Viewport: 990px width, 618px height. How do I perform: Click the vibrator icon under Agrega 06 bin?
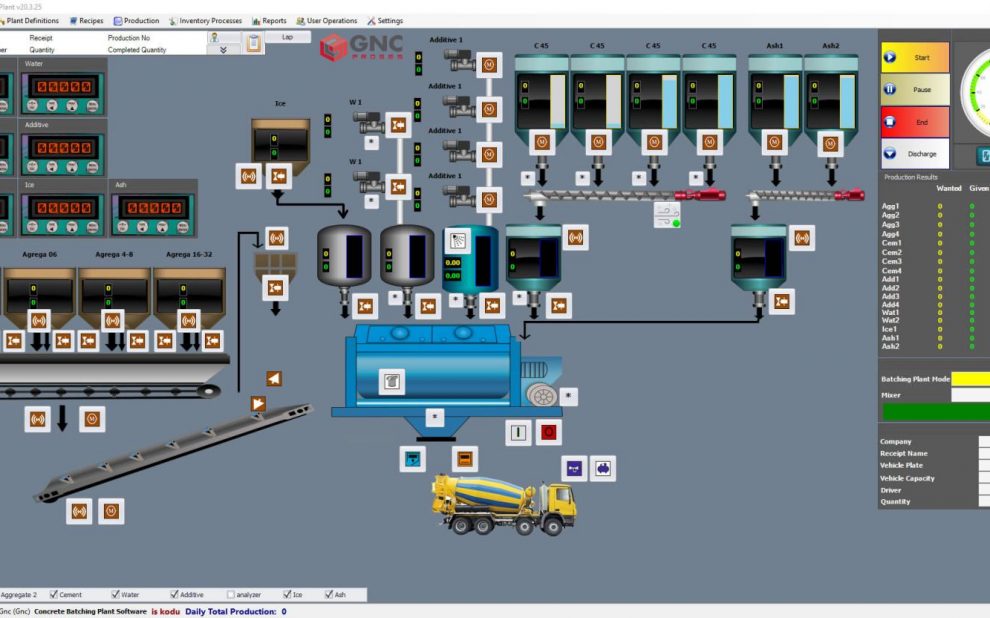click(39, 321)
